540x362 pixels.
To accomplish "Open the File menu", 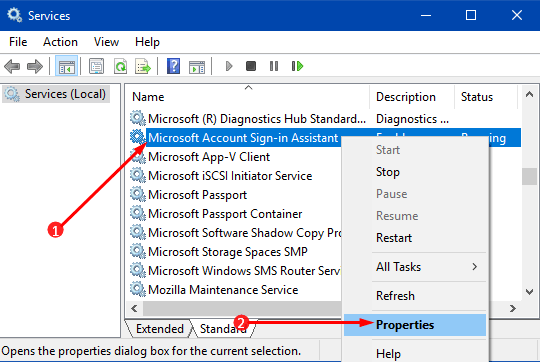I will 18,42.
